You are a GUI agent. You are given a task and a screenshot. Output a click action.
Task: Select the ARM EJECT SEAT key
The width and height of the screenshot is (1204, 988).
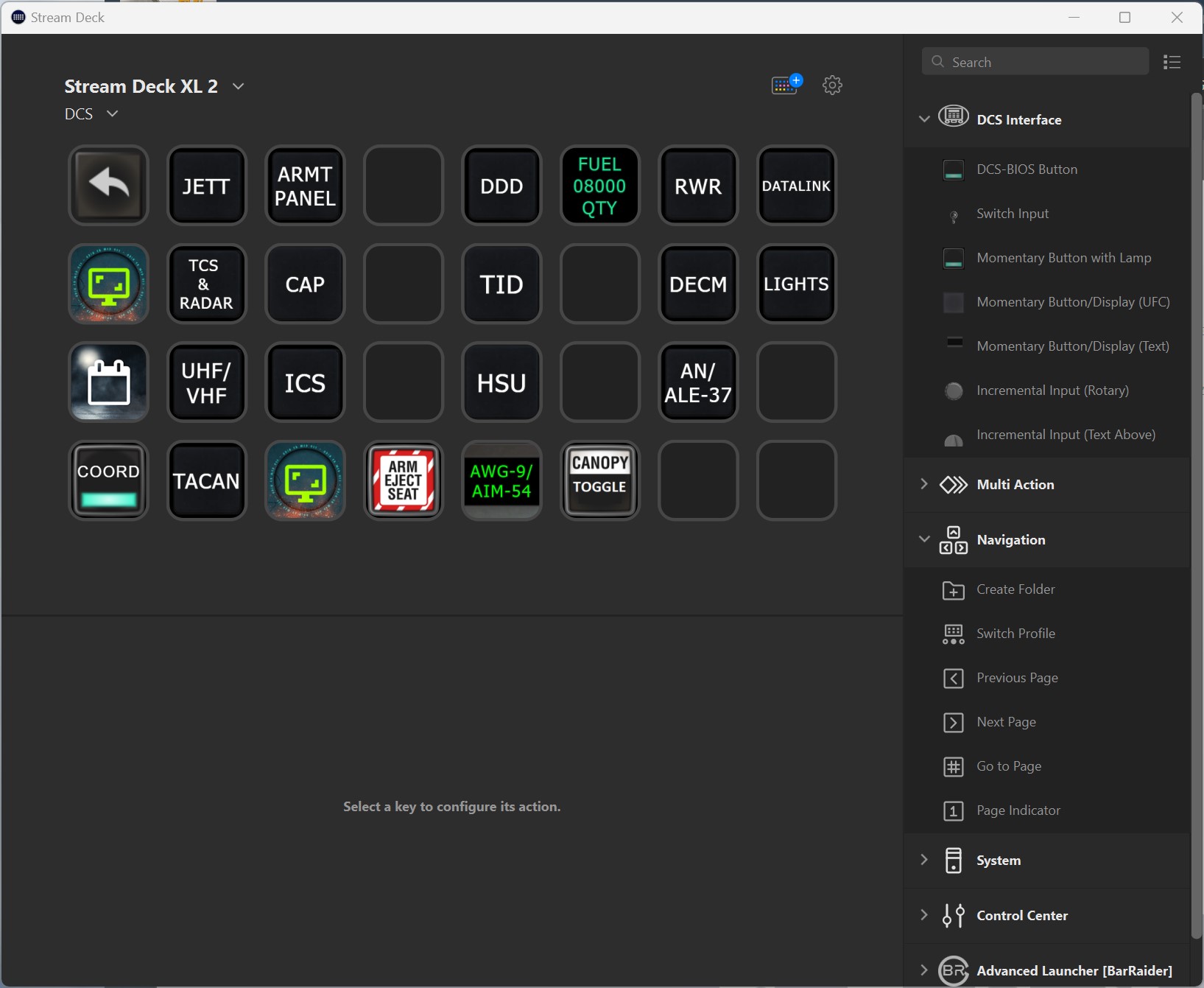coord(404,481)
